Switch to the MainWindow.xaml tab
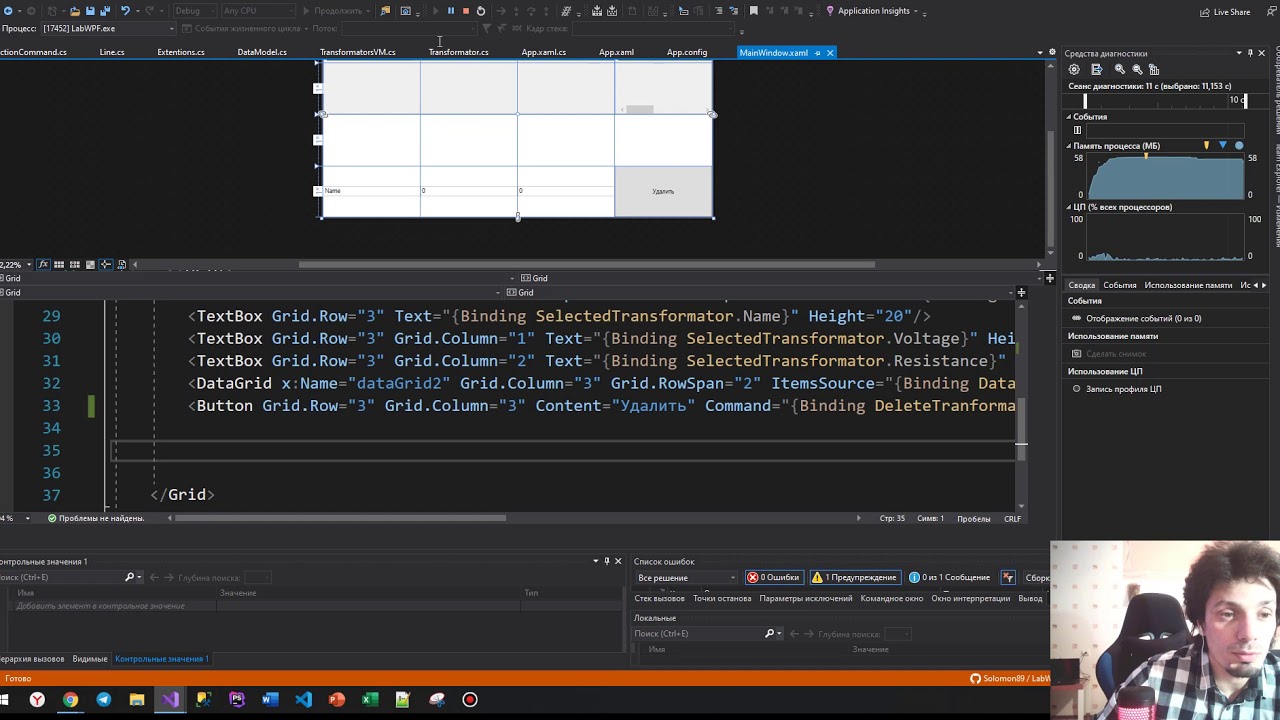Screen dimensions: 1280x720 coord(773,53)
